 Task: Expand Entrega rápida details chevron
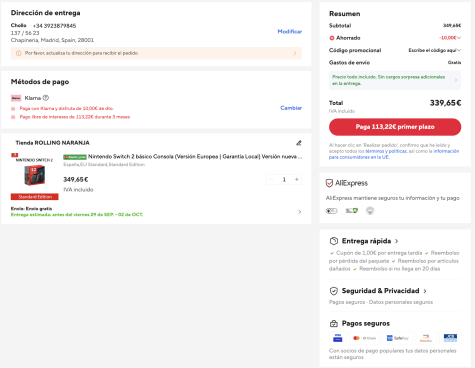pos(397,241)
